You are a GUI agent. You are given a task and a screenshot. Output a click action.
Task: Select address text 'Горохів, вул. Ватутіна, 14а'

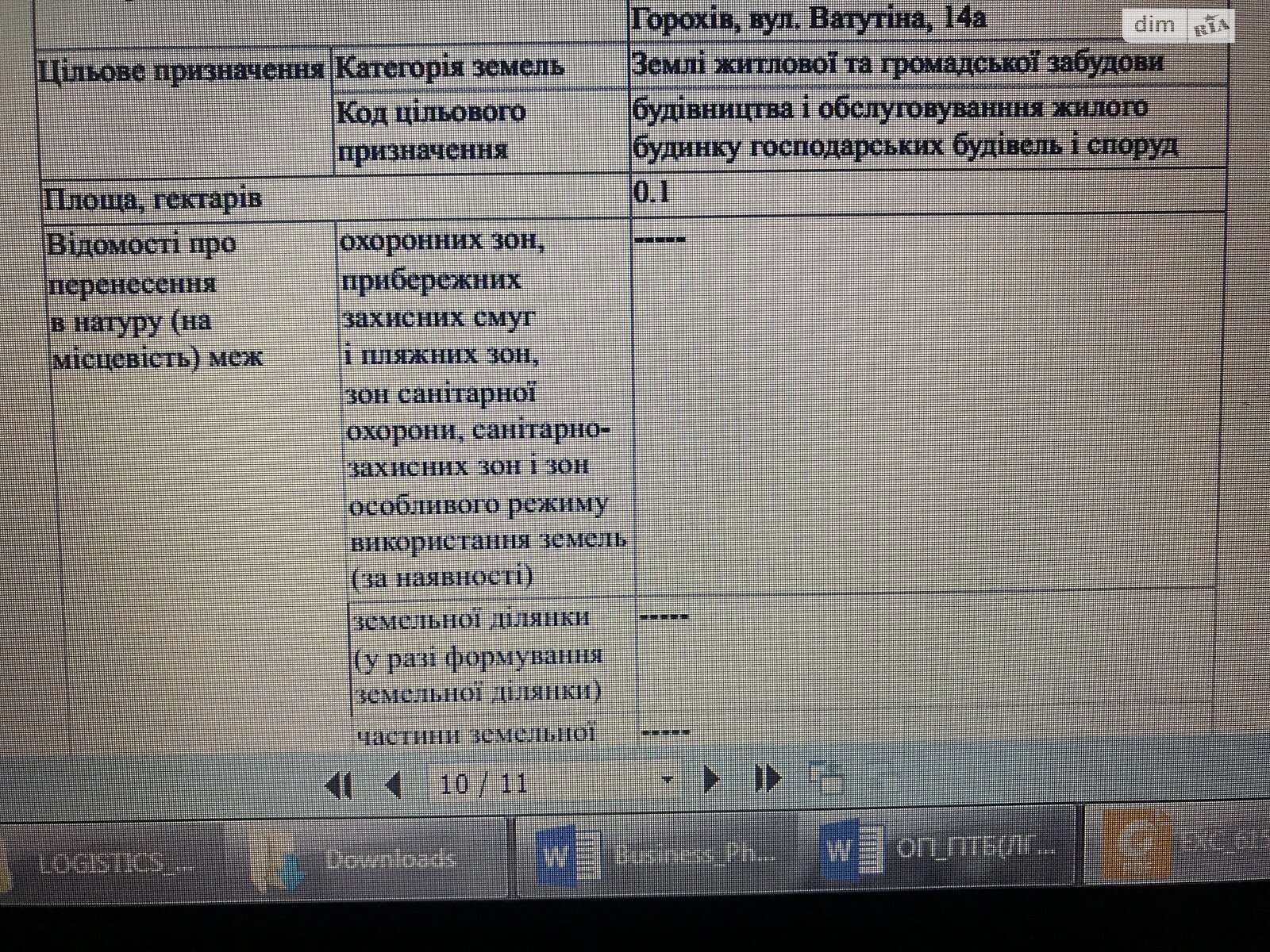pyautogui.click(x=808, y=19)
